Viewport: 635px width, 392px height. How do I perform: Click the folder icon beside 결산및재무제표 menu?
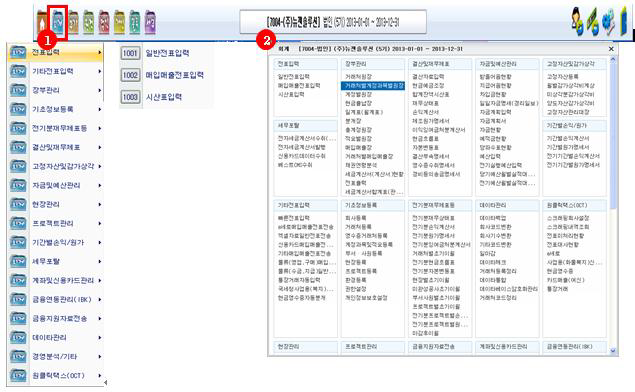click(x=18, y=147)
